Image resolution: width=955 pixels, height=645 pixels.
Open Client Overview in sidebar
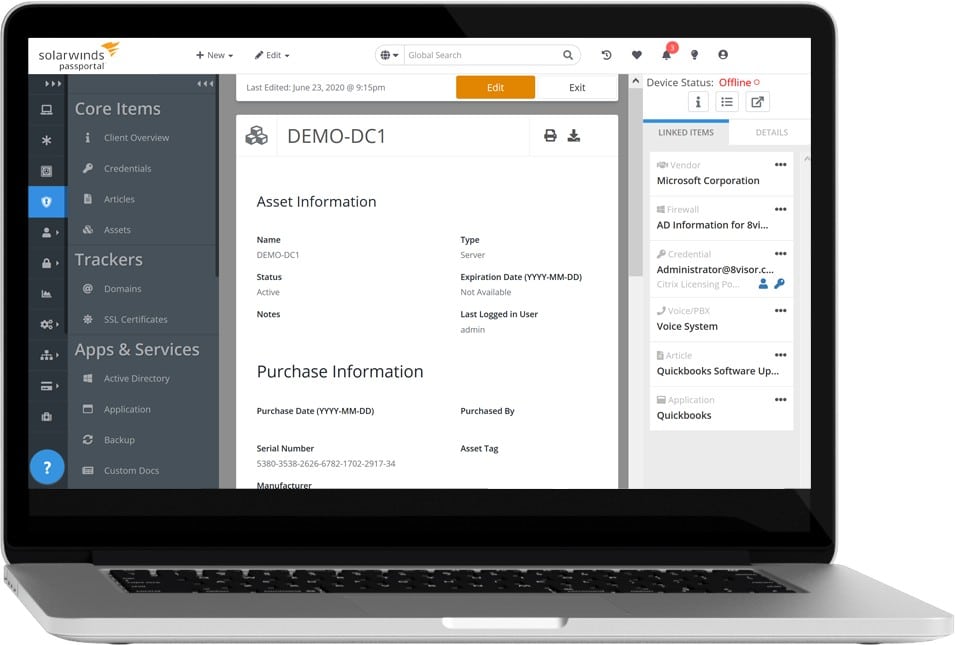pos(136,138)
